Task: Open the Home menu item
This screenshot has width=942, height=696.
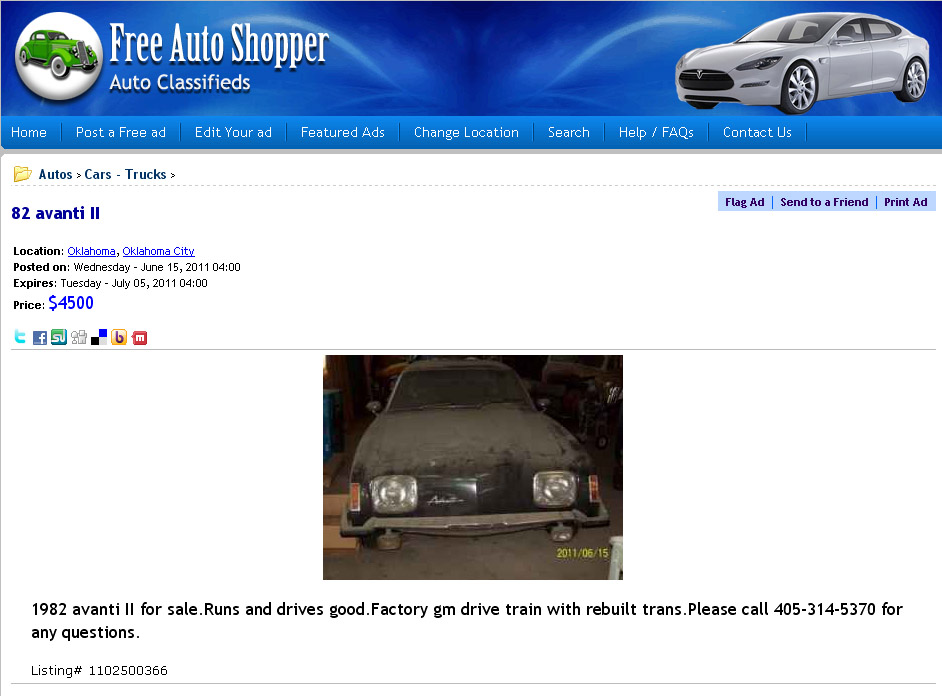Action: (29, 132)
